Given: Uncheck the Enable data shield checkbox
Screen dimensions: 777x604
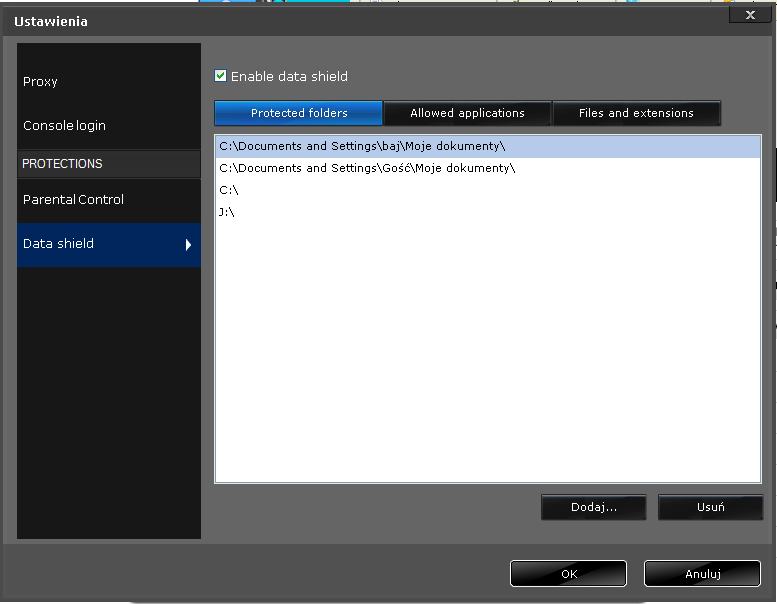Looking at the screenshot, I should point(221,76).
